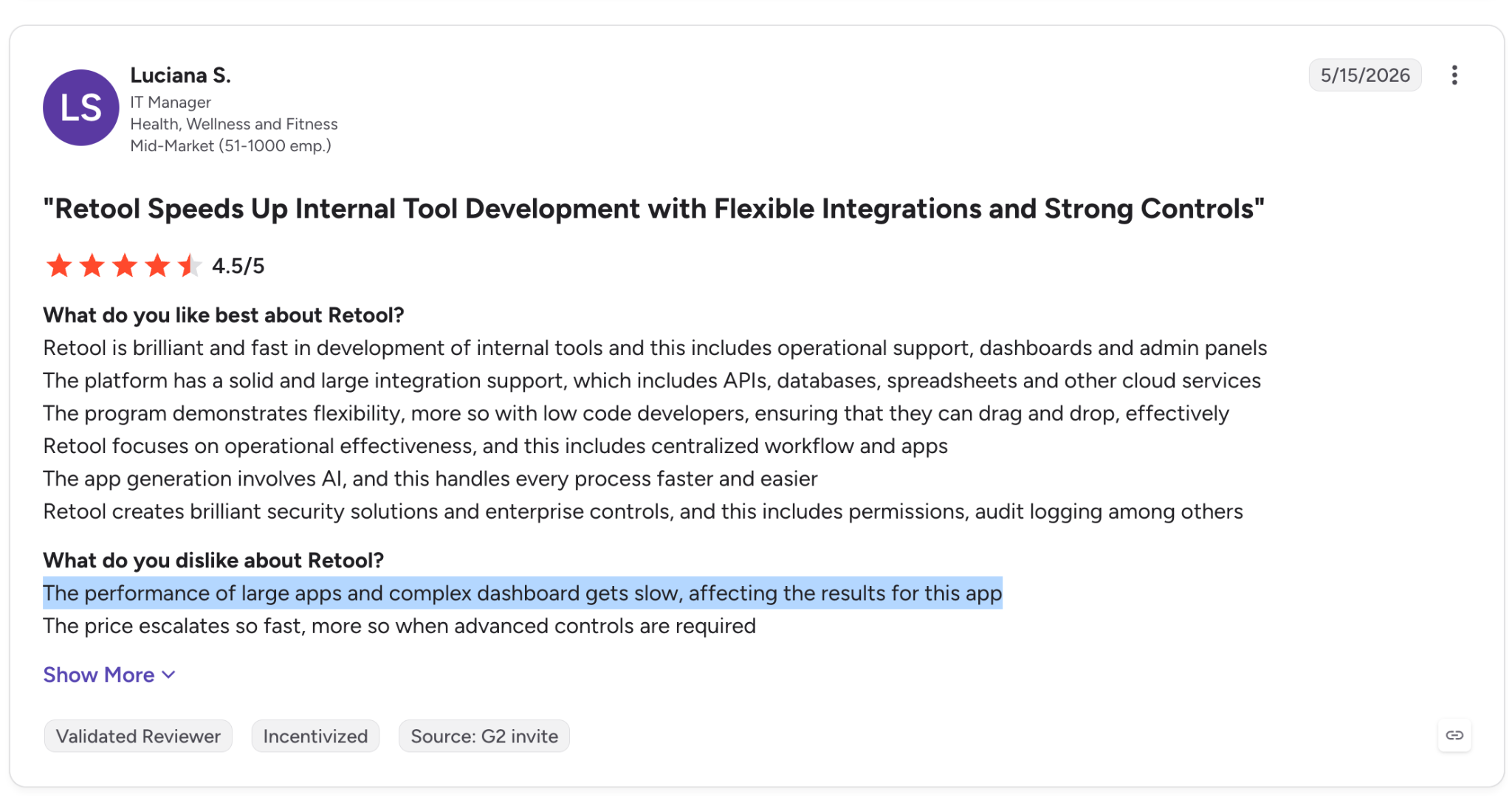Screen dimensions: 1512x797
Task: Click the half-filled fifth star
Action: [190, 266]
